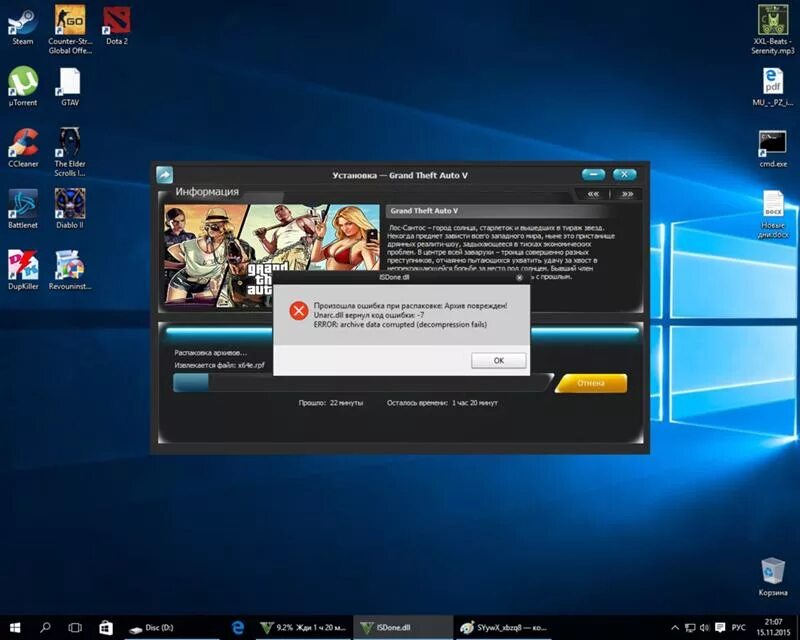Open Task View on the taskbar
Screen dimensions: 800x640
point(75,628)
